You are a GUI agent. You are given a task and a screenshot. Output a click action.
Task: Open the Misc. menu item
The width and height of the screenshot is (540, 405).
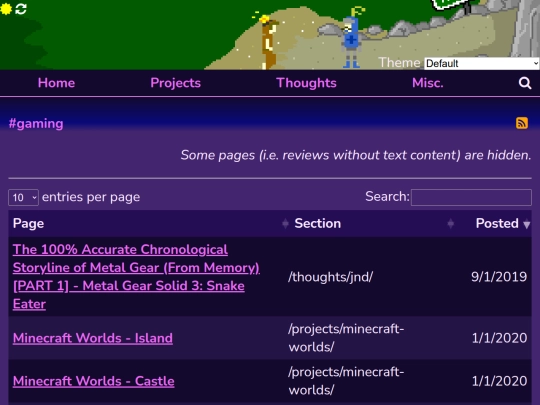428,83
